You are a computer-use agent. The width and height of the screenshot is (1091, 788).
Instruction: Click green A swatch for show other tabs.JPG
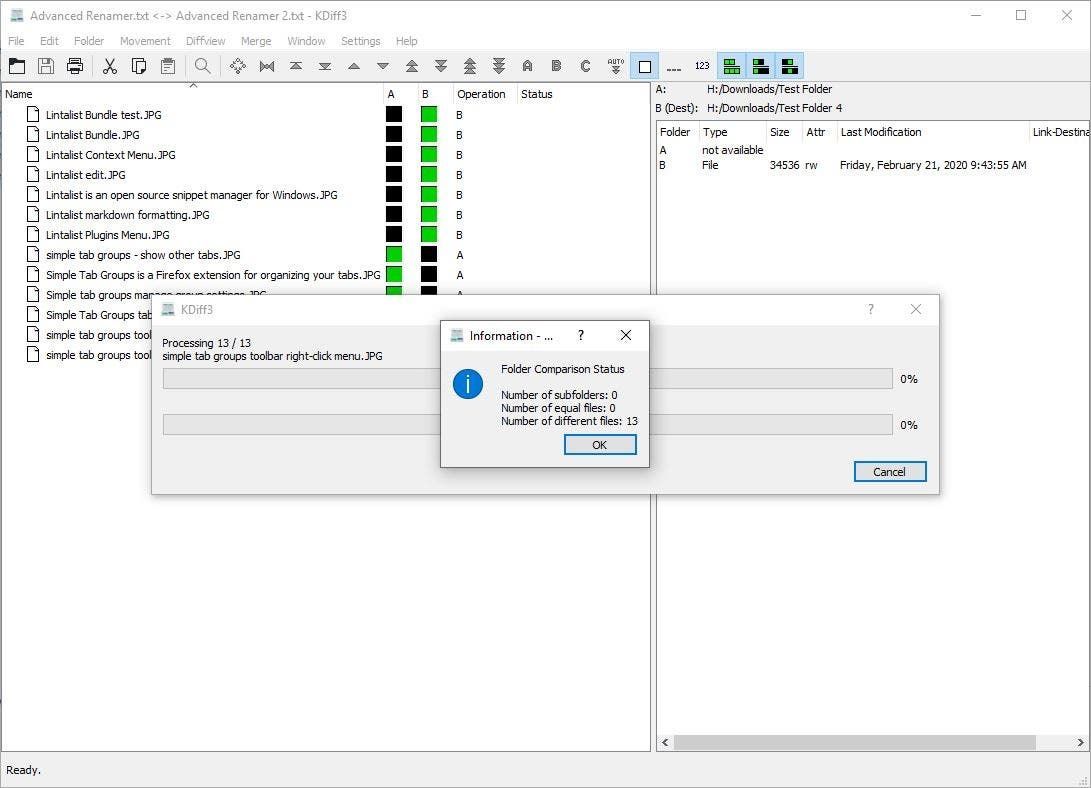(x=394, y=255)
